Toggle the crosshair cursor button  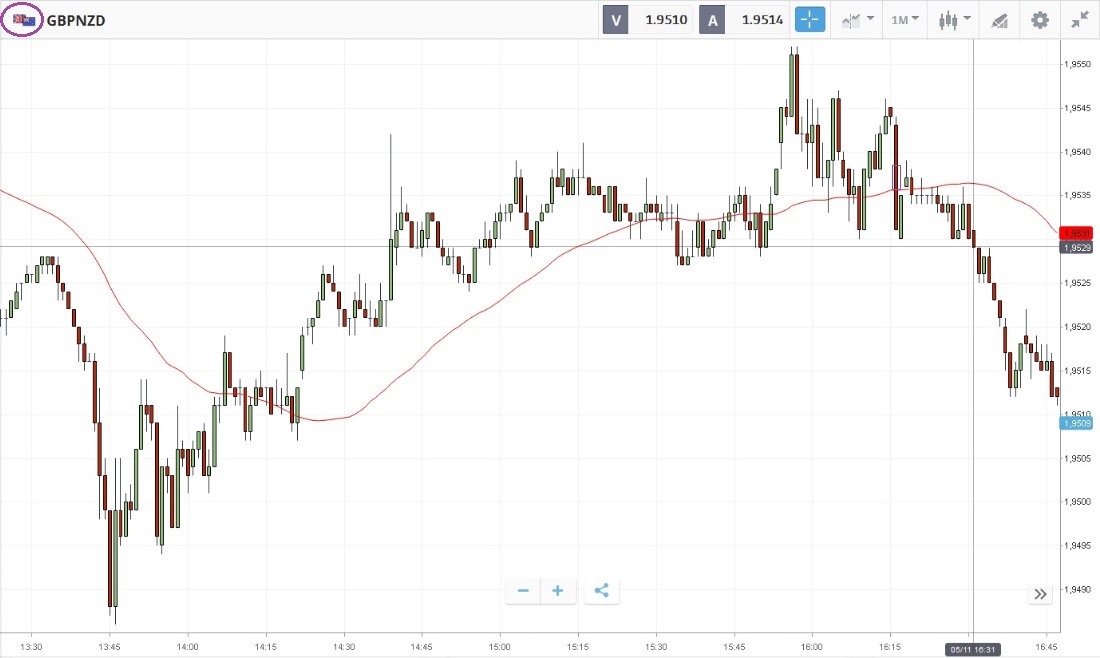click(809, 19)
